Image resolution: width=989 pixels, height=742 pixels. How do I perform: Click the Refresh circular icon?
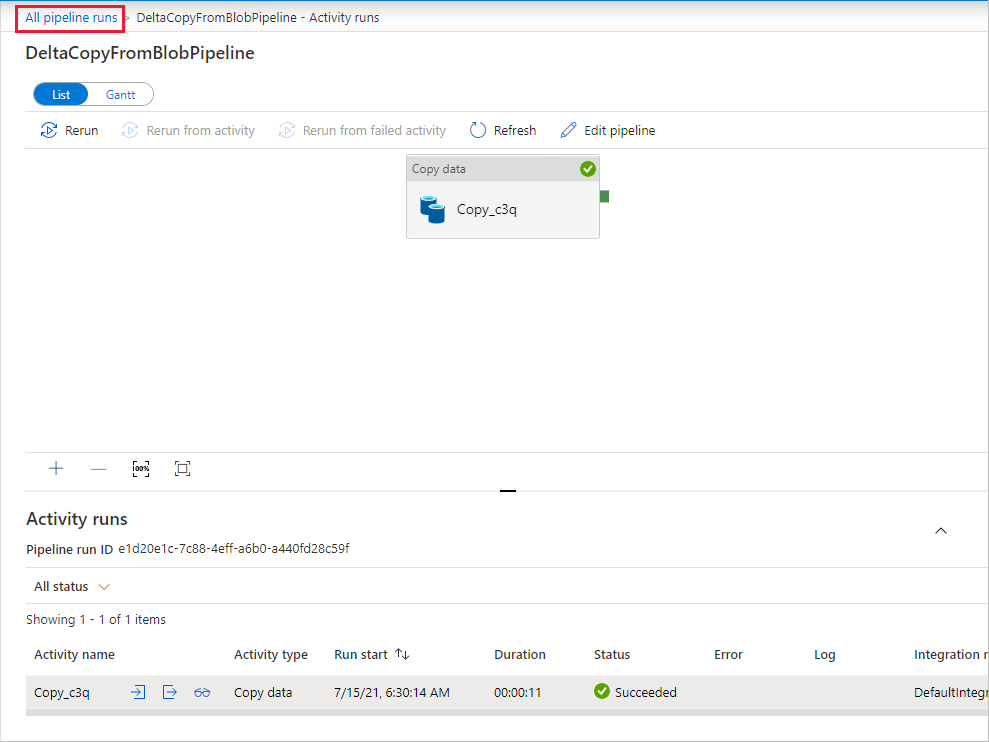[478, 130]
